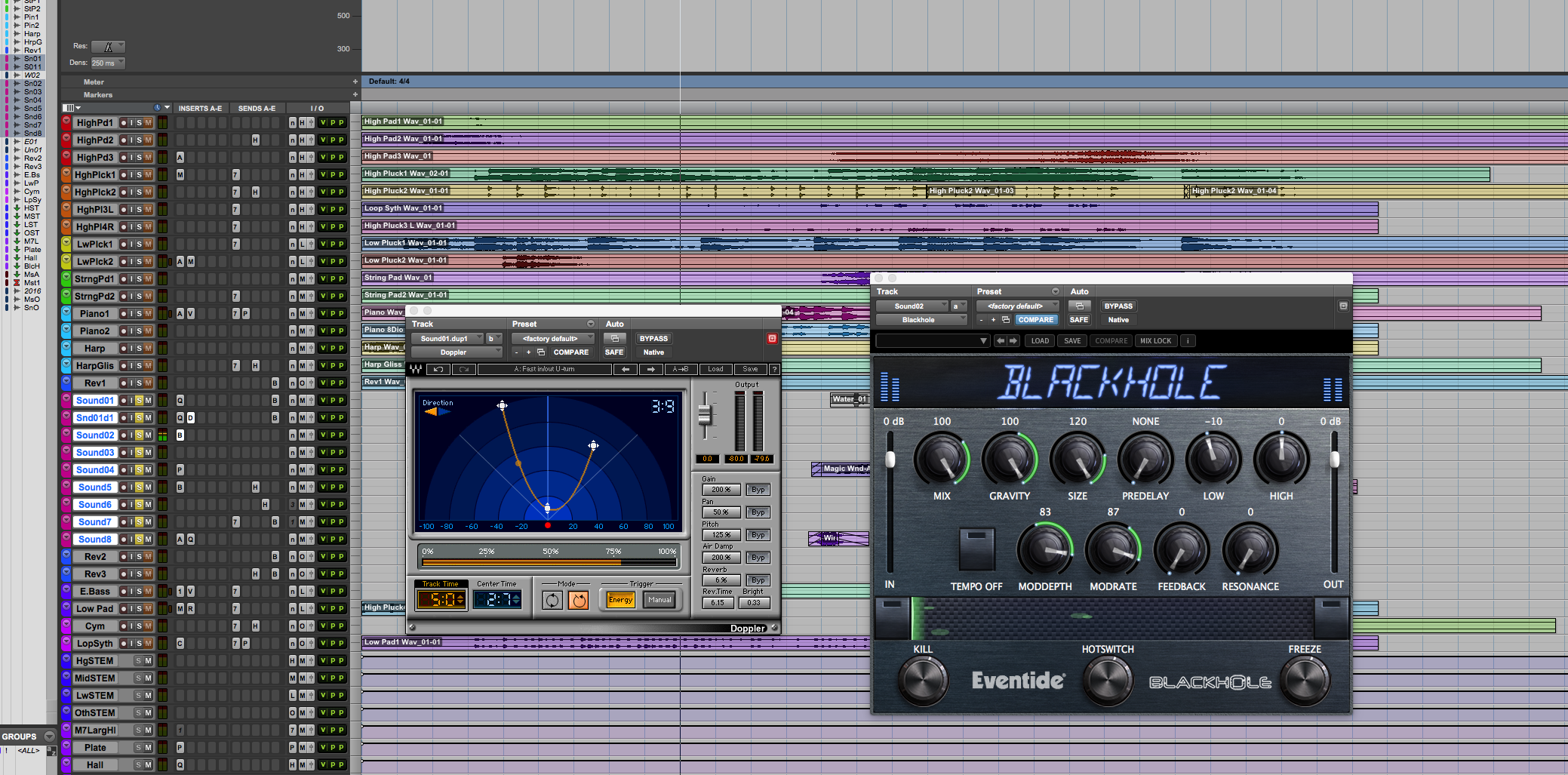The image size is (1568, 775).
Task: Click Blackhole window target button
Action: click(x=1343, y=306)
